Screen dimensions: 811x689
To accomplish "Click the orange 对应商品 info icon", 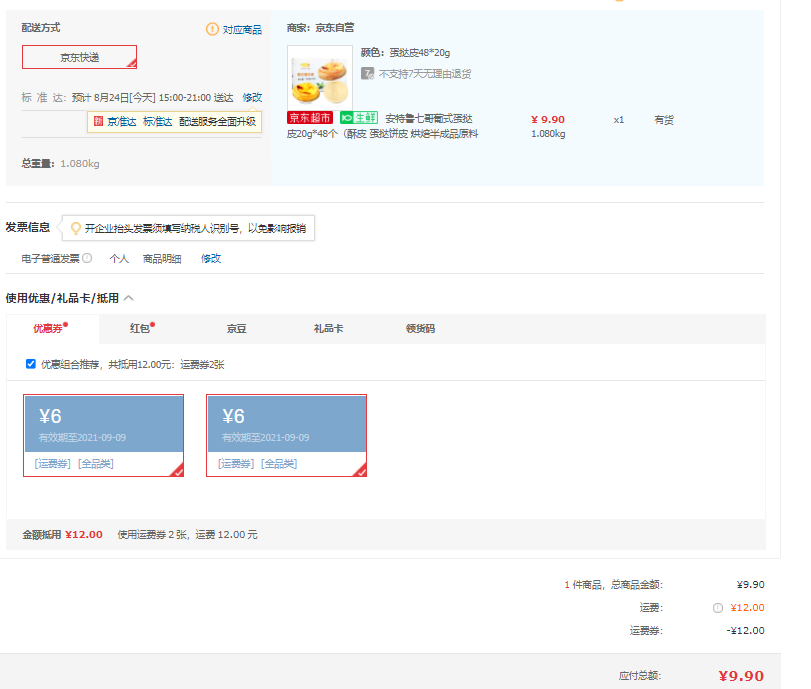I will tap(212, 29).
